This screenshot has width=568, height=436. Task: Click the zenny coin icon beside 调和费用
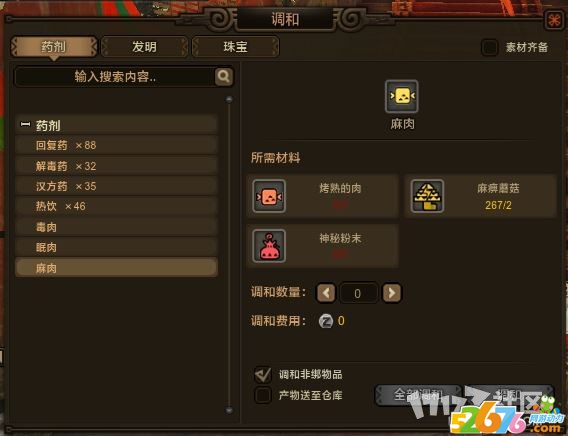click(x=326, y=321)
